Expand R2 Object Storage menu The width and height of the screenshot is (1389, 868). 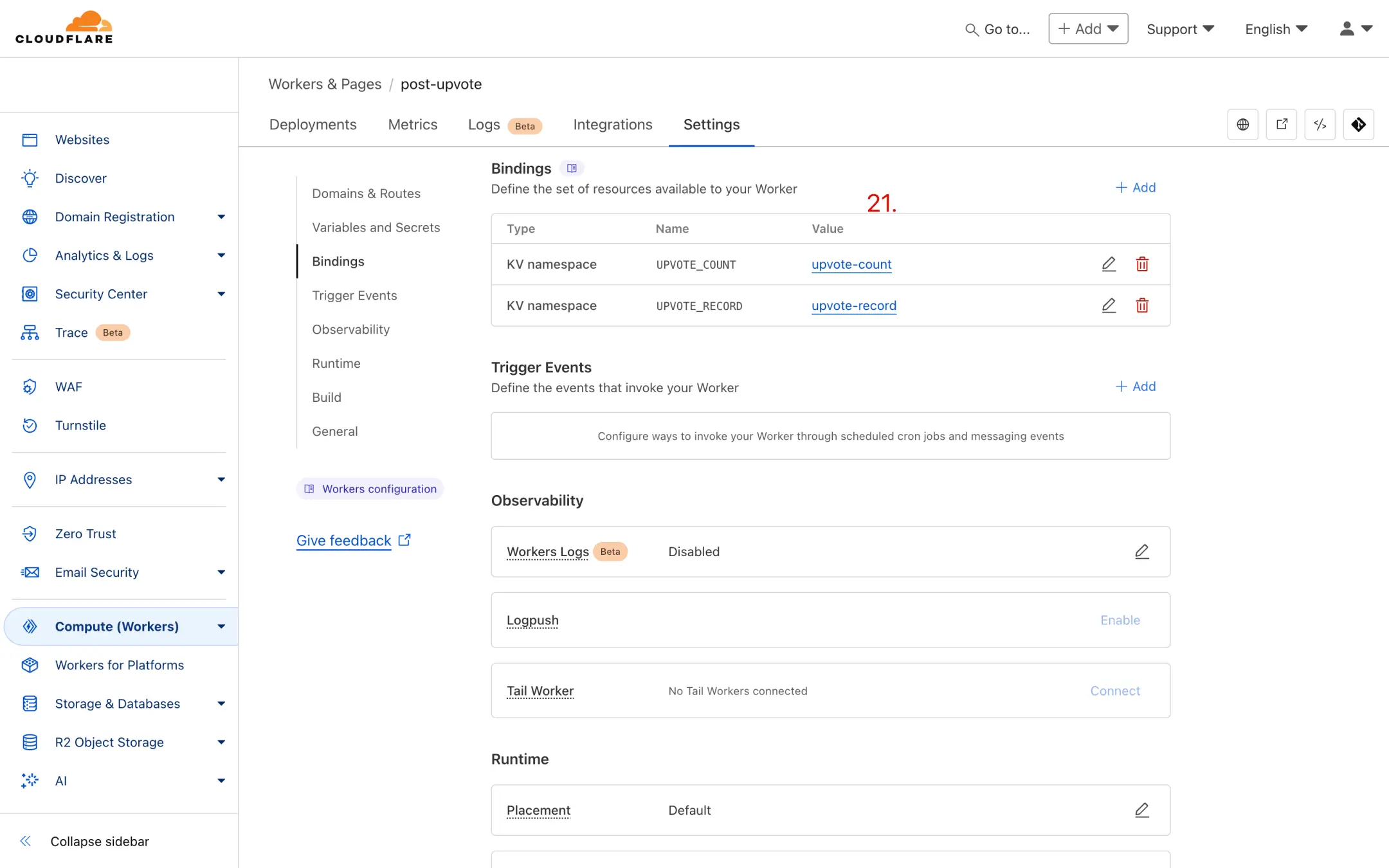pyautogui.click(x=221, y=743)
